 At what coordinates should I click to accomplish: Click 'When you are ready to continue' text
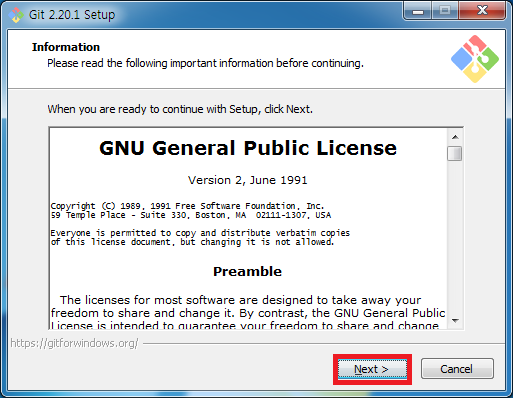point(180,109)
